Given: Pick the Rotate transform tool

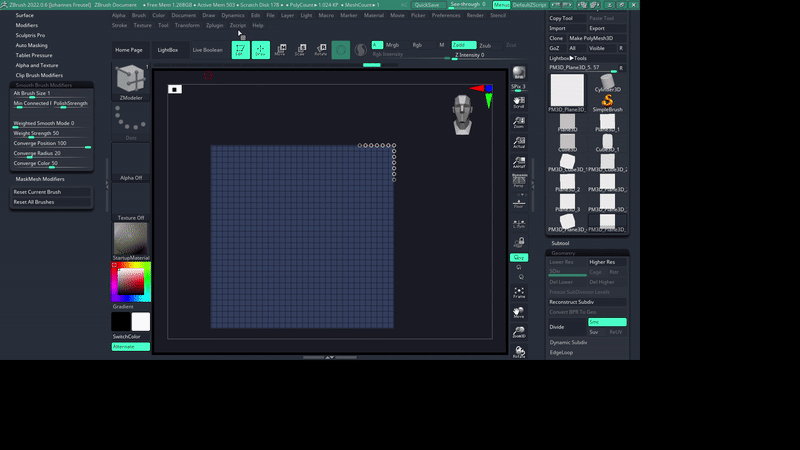Looking at the screenshot, I should [321, 50].
